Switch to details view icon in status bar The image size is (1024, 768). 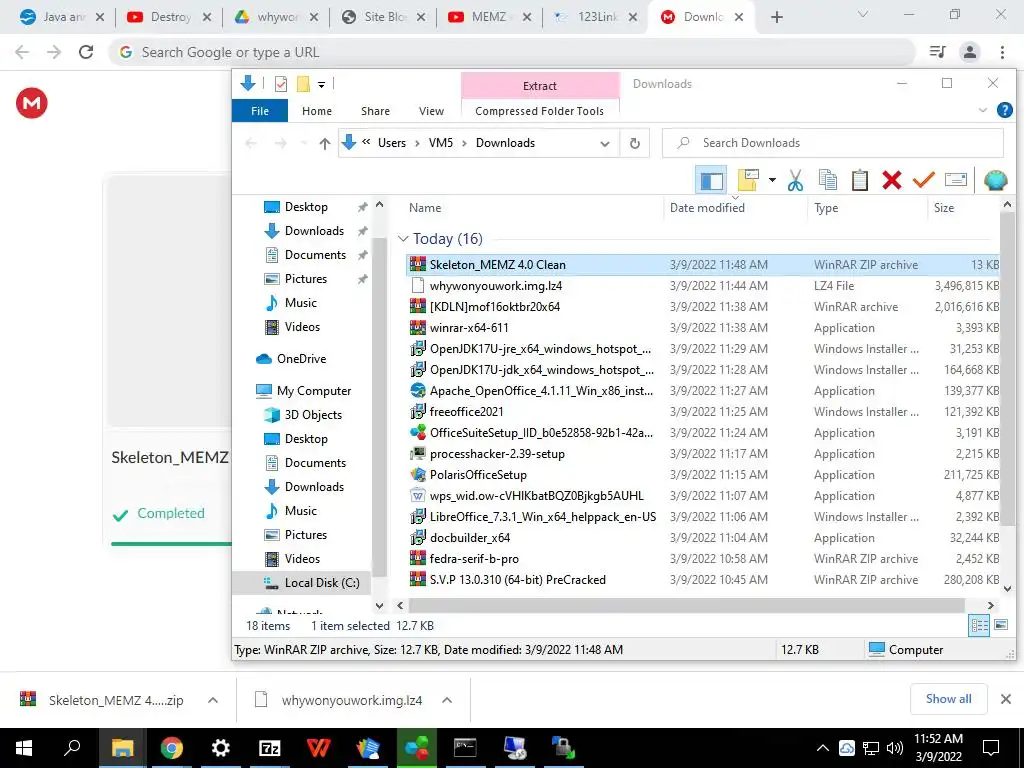[x=979, y=626]
